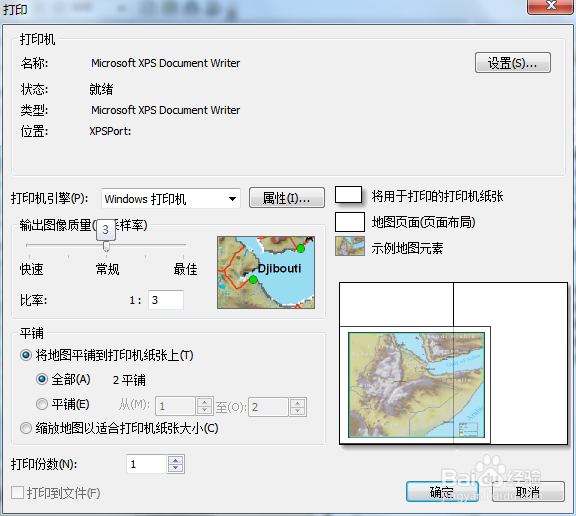Click the 设置(S)... printer setup button
576x516 pixels.
512,63
